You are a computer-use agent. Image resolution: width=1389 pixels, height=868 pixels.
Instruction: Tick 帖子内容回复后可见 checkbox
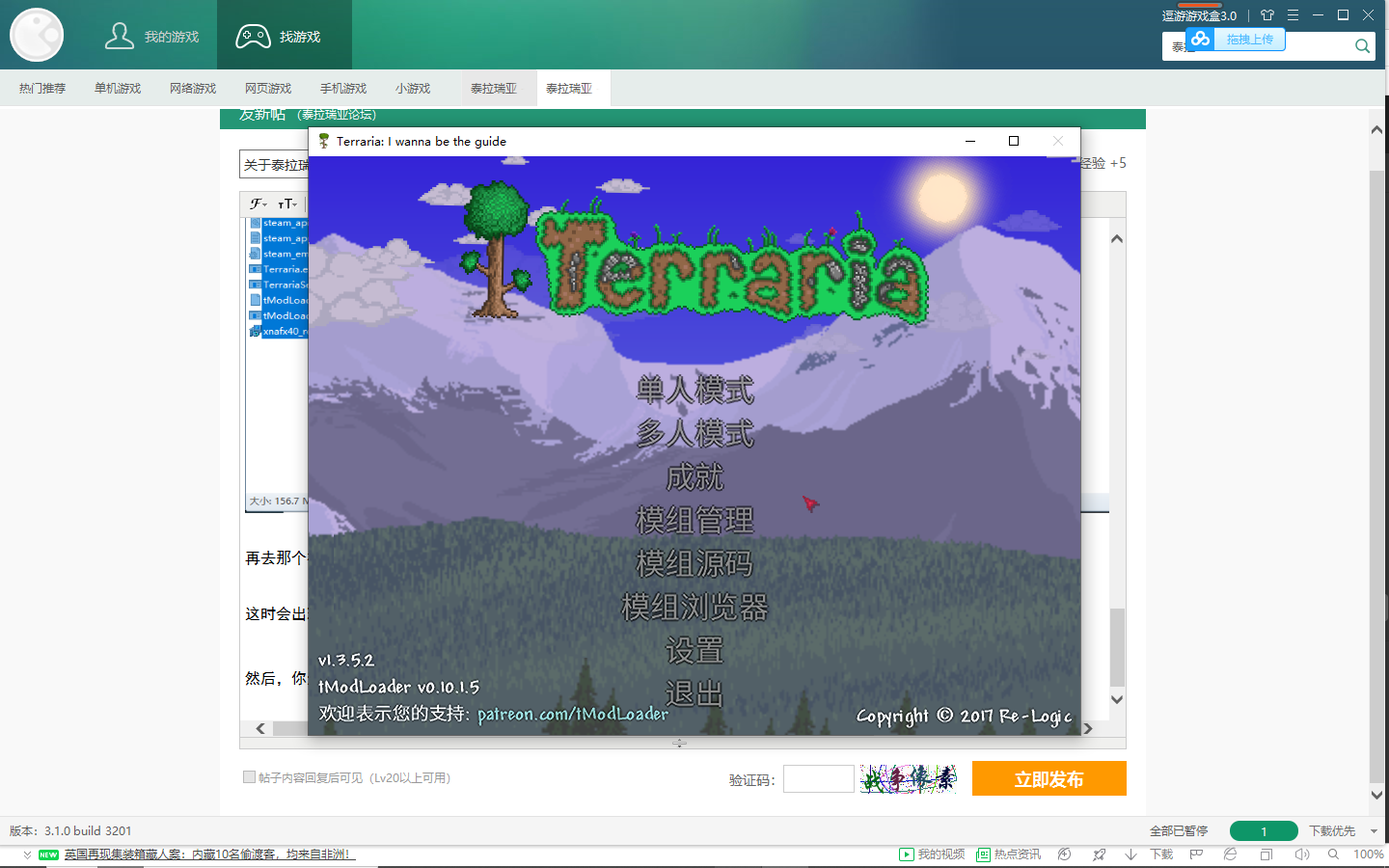tap(249, 777)
